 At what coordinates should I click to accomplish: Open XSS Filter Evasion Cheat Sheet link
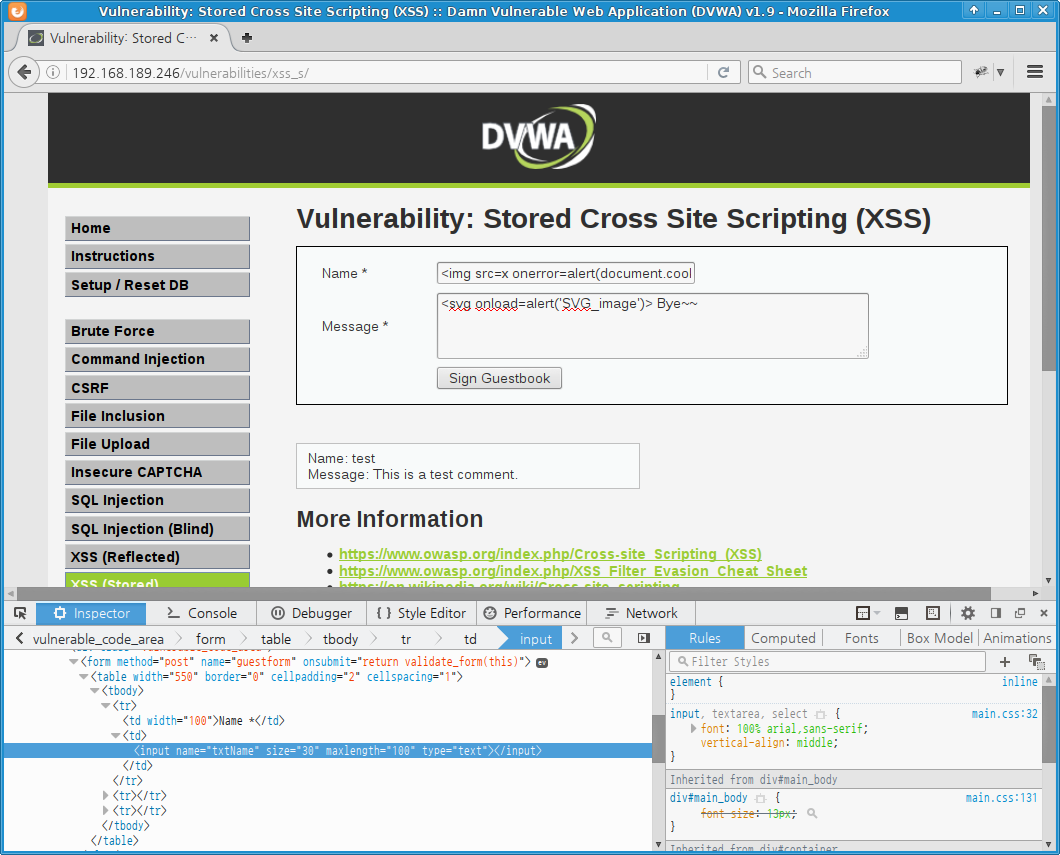(x=573, y=571)
